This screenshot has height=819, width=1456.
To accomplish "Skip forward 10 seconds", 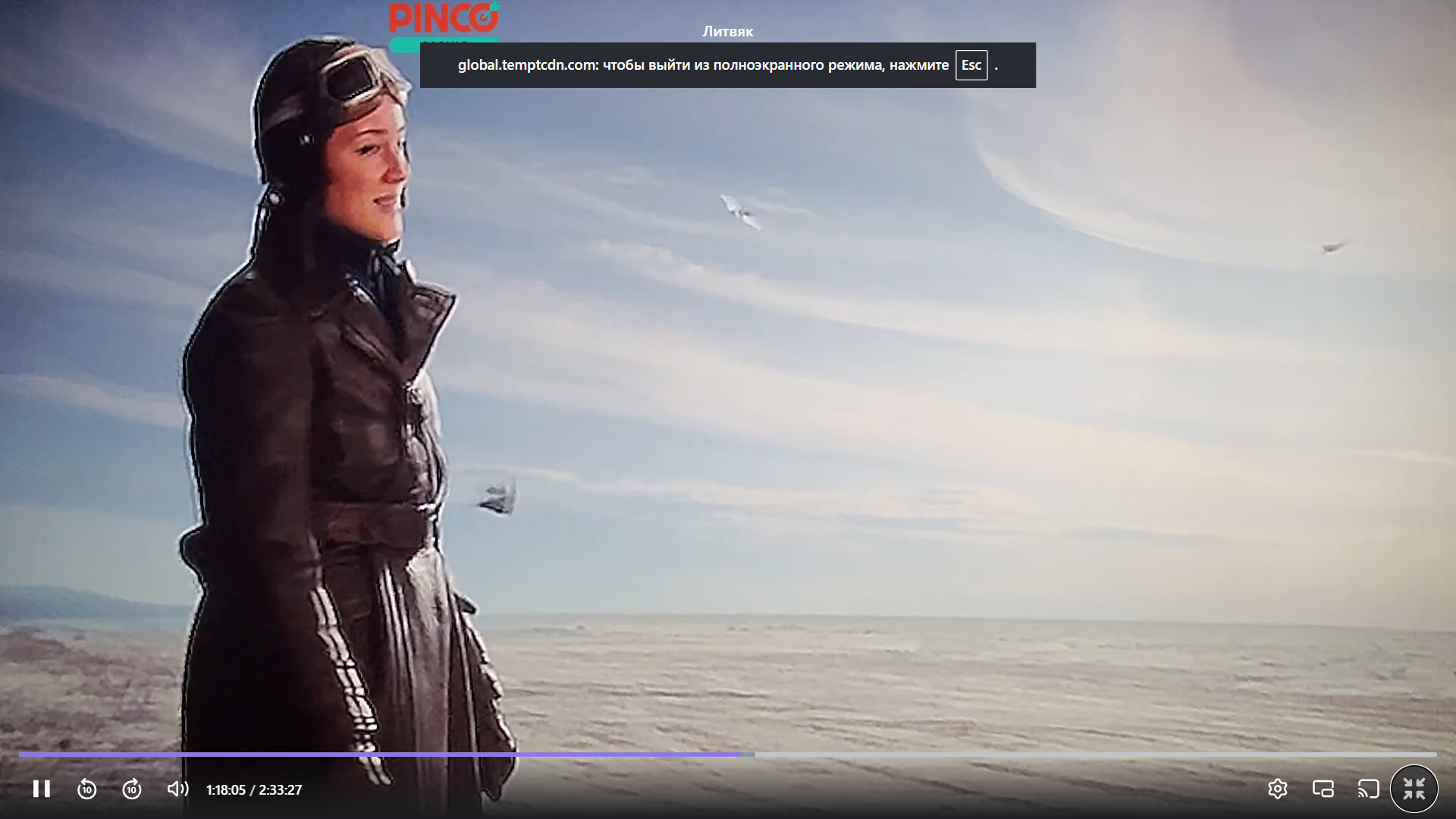I will (x=132, y=789).
